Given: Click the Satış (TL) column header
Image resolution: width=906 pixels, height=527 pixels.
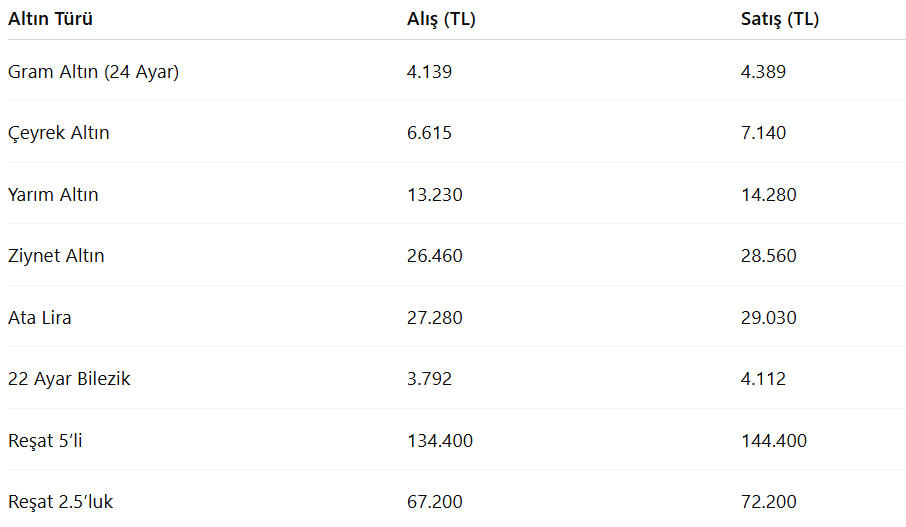Looking at the screenshot, I should tap(779, 19).
